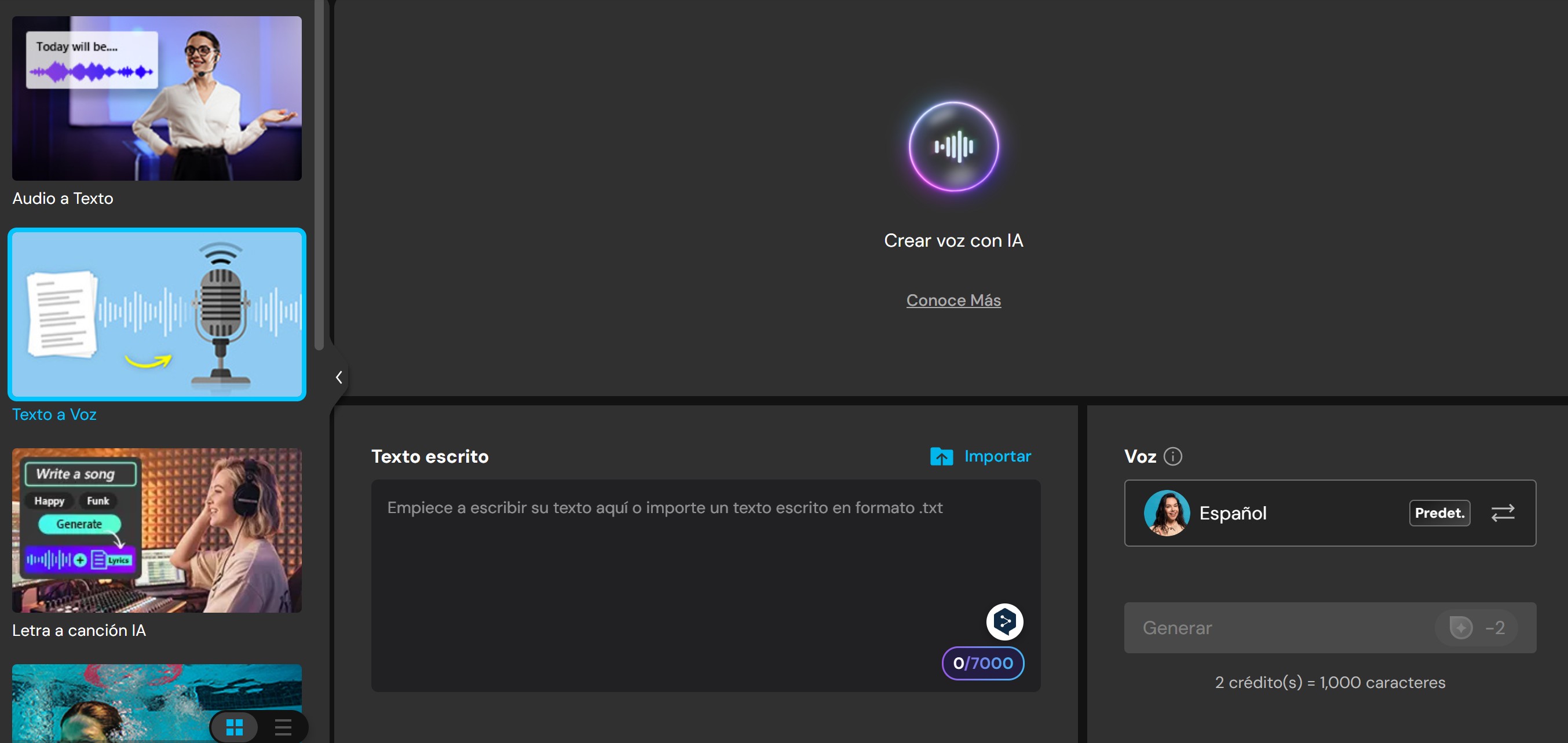Open Letra a canción IA tool
The image size is (1568, 743).
pos(79,631)
